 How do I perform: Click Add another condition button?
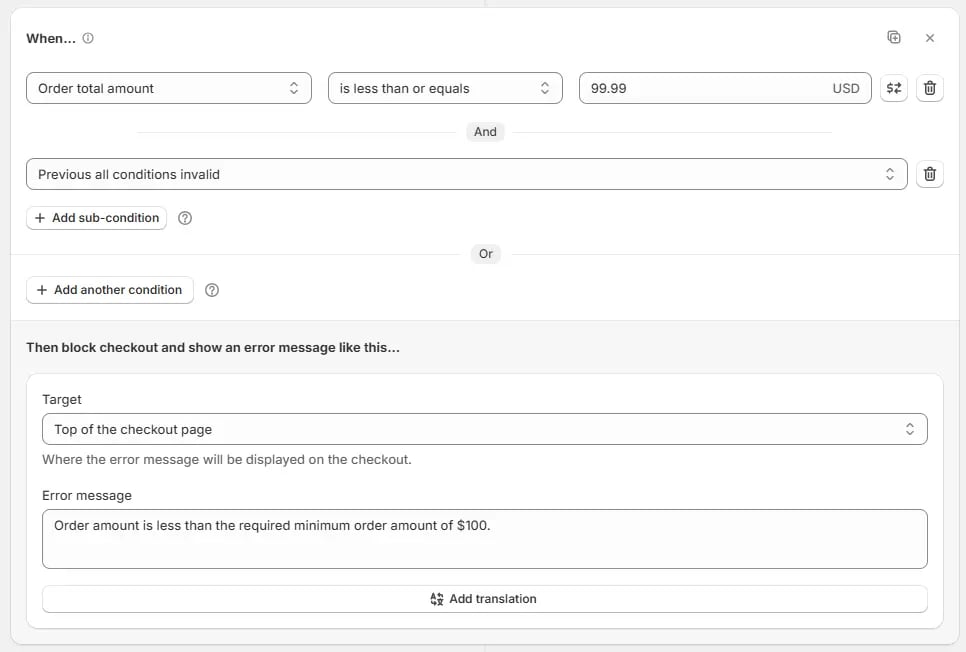click(x=110, y=290)
